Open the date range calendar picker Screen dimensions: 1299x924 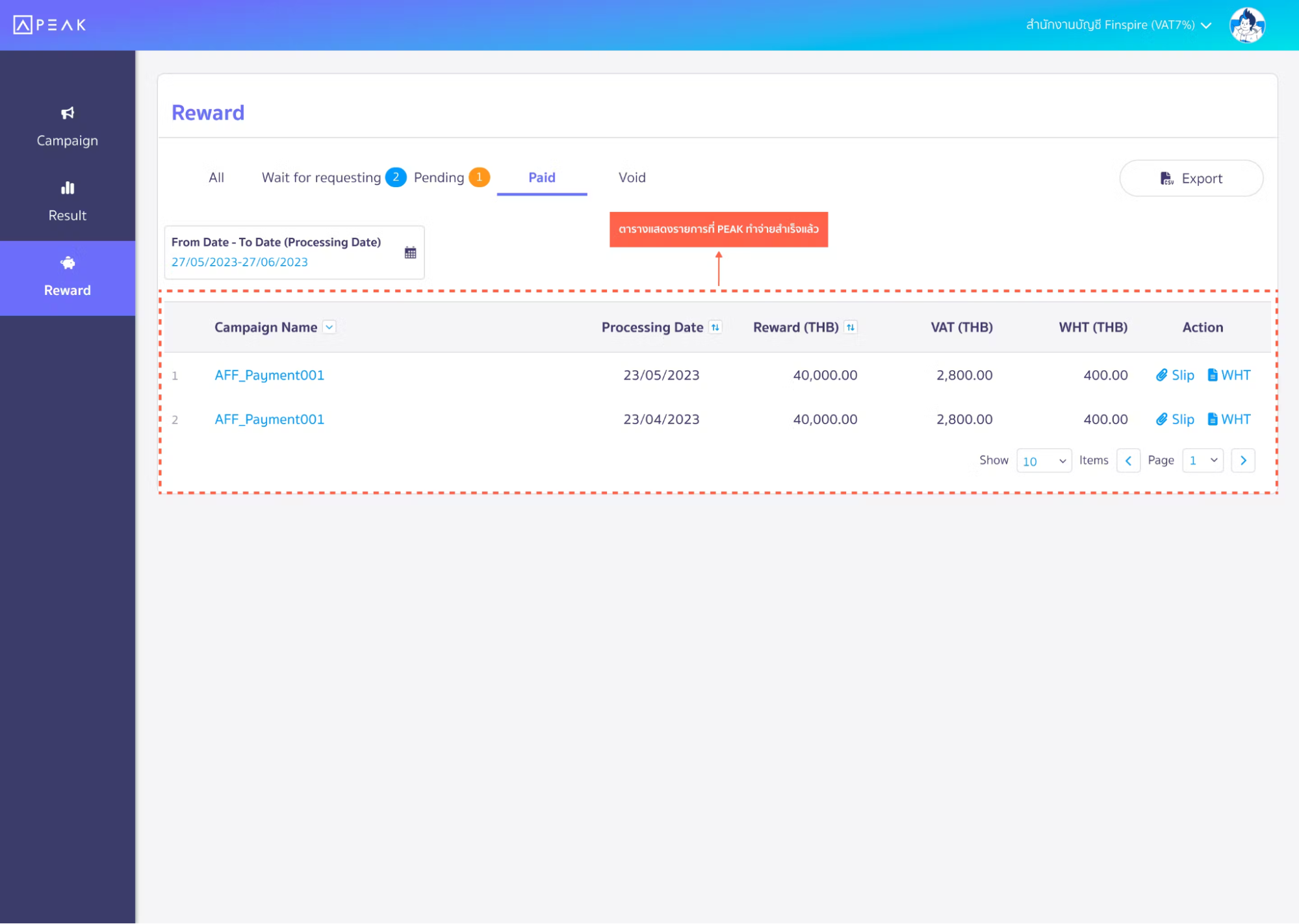[x=411, y=252]
